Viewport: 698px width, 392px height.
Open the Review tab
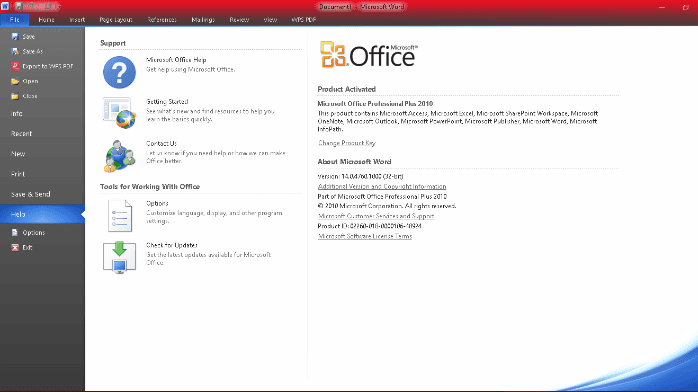pyautogui.click(x=239, y=20)
